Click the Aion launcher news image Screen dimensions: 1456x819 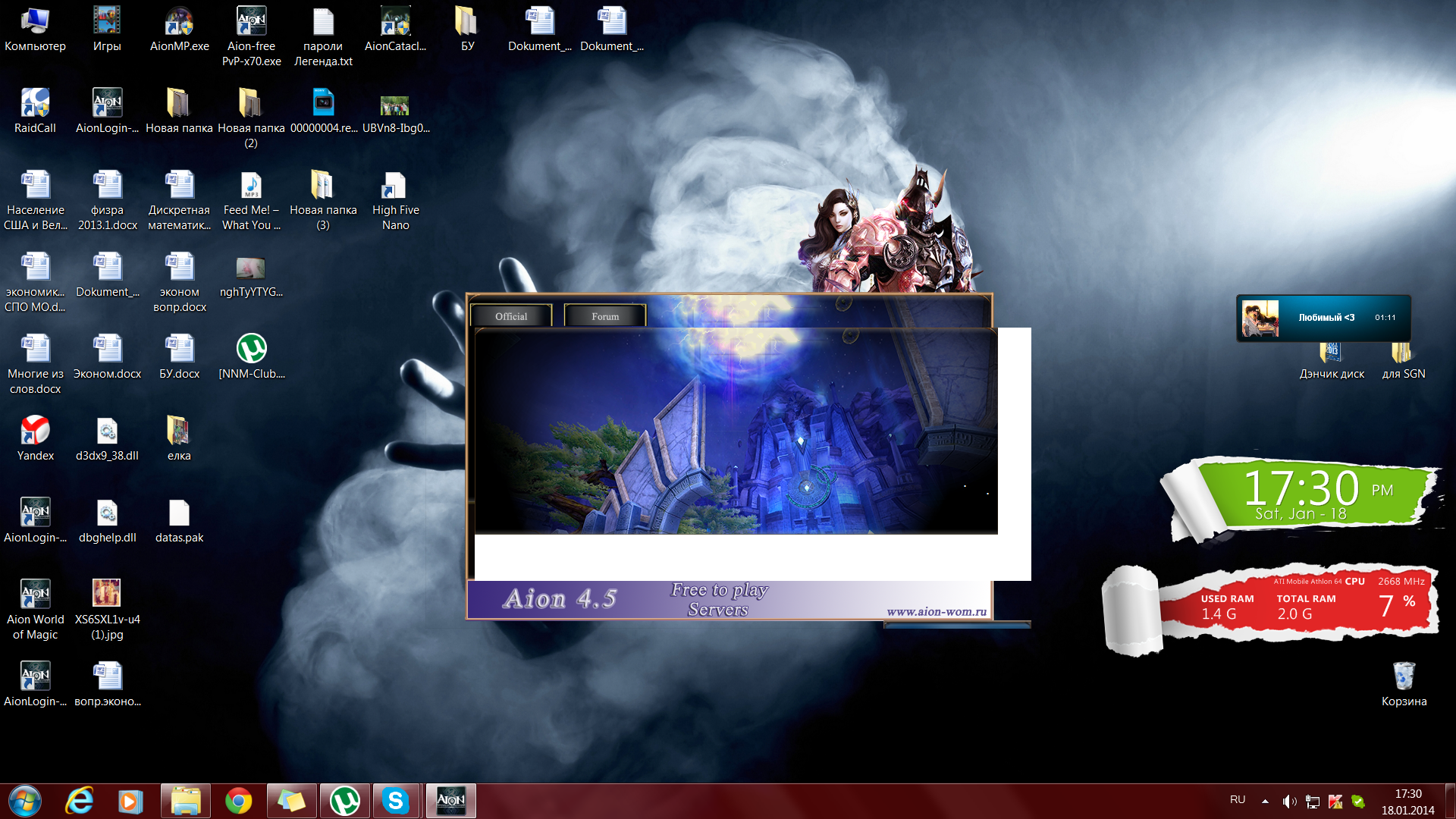(x=736, y=431)
